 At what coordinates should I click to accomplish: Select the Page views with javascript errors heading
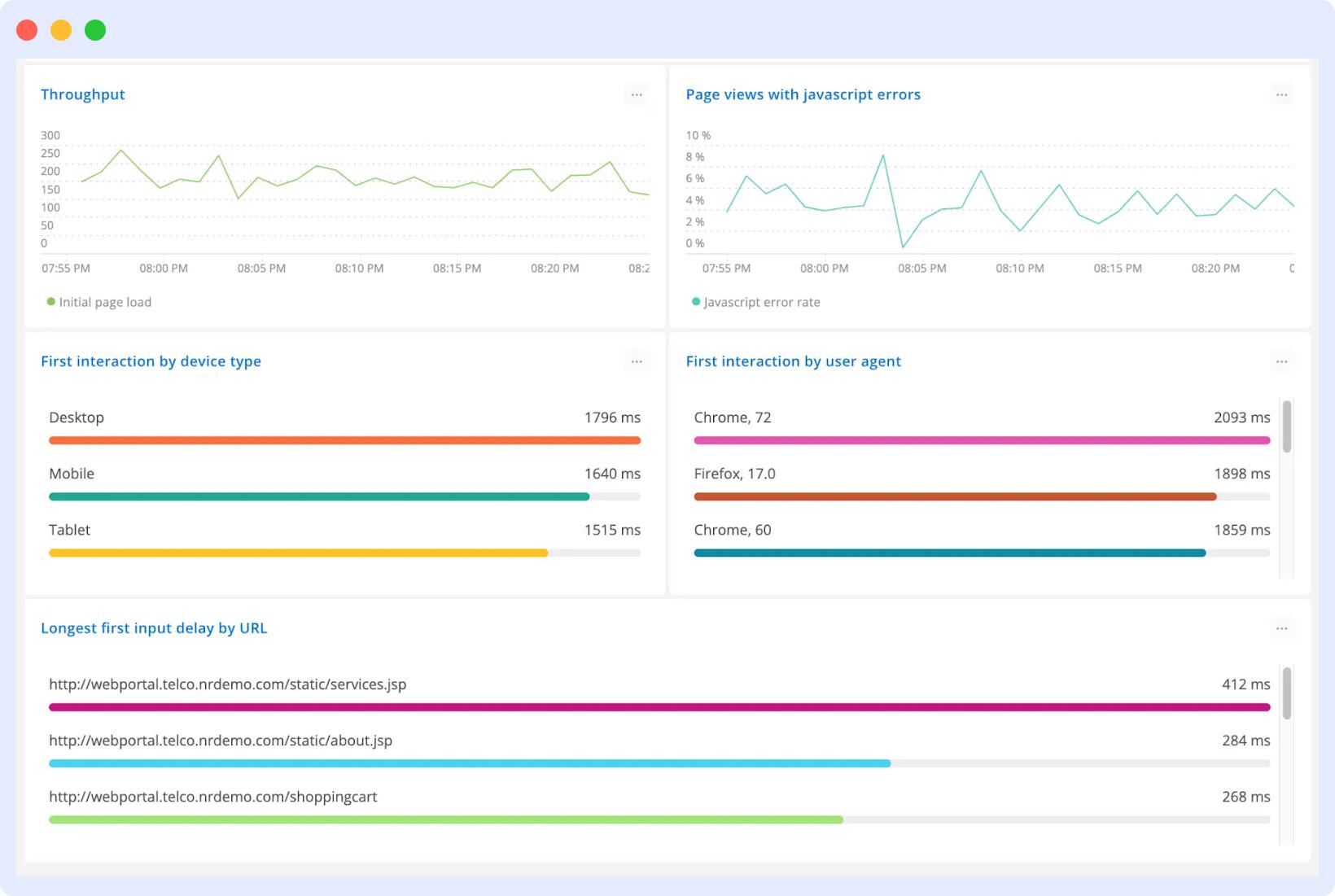point(803,94)
